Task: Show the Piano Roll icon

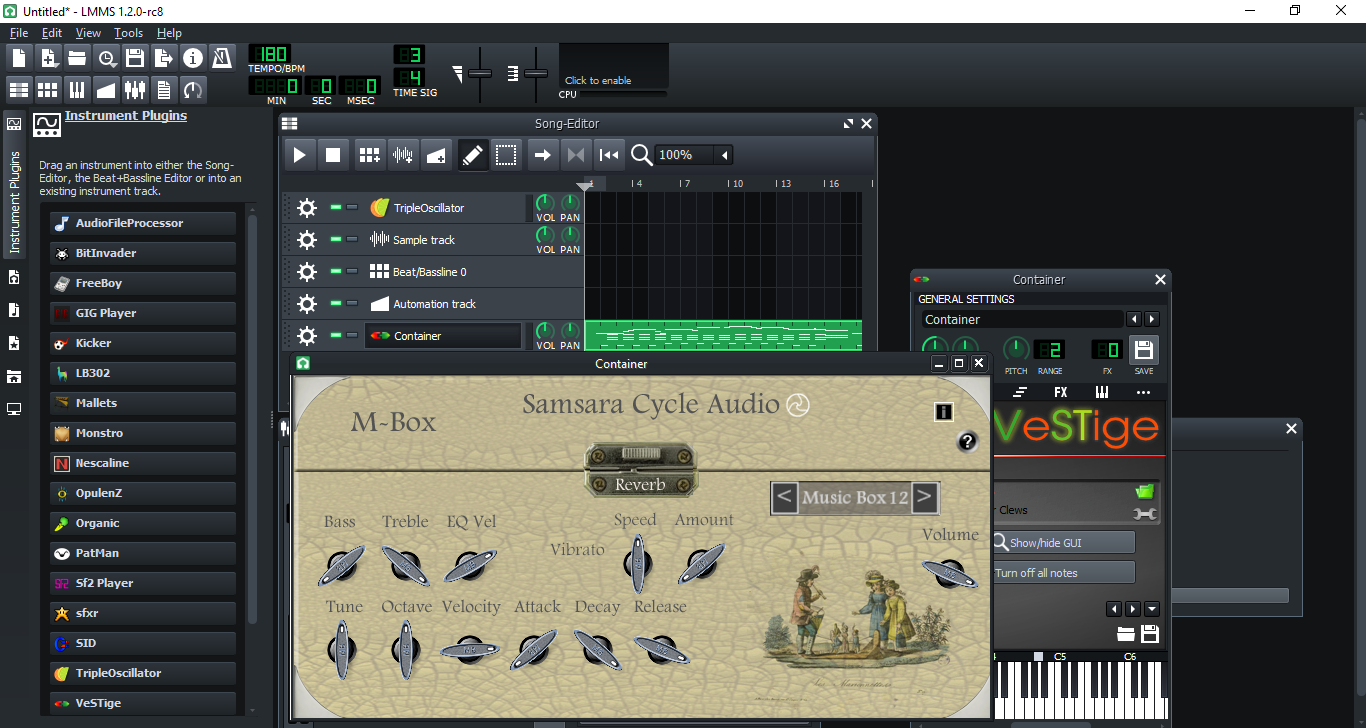Action: pos(77,89)
